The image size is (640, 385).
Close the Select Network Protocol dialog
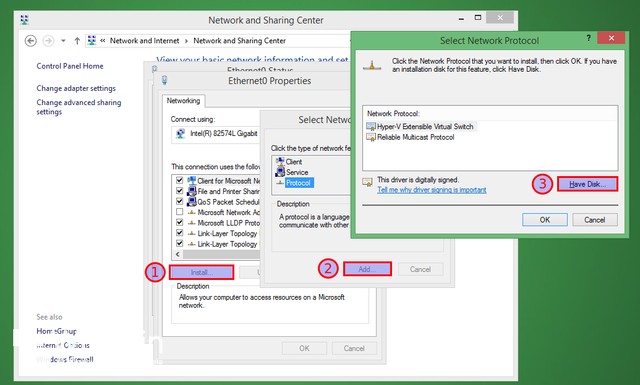611,38
